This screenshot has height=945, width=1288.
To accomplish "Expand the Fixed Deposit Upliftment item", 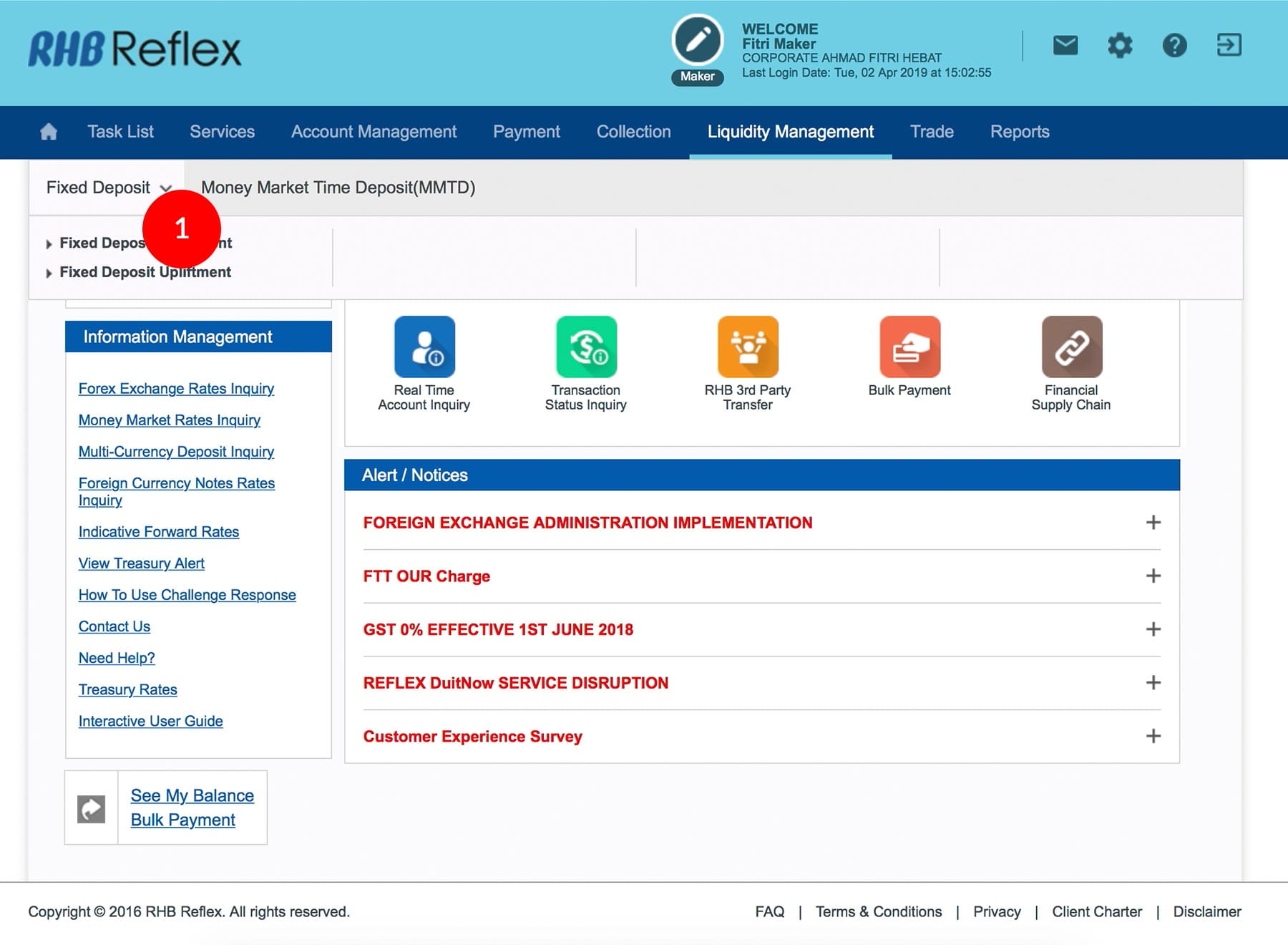I will pos(145,272).
